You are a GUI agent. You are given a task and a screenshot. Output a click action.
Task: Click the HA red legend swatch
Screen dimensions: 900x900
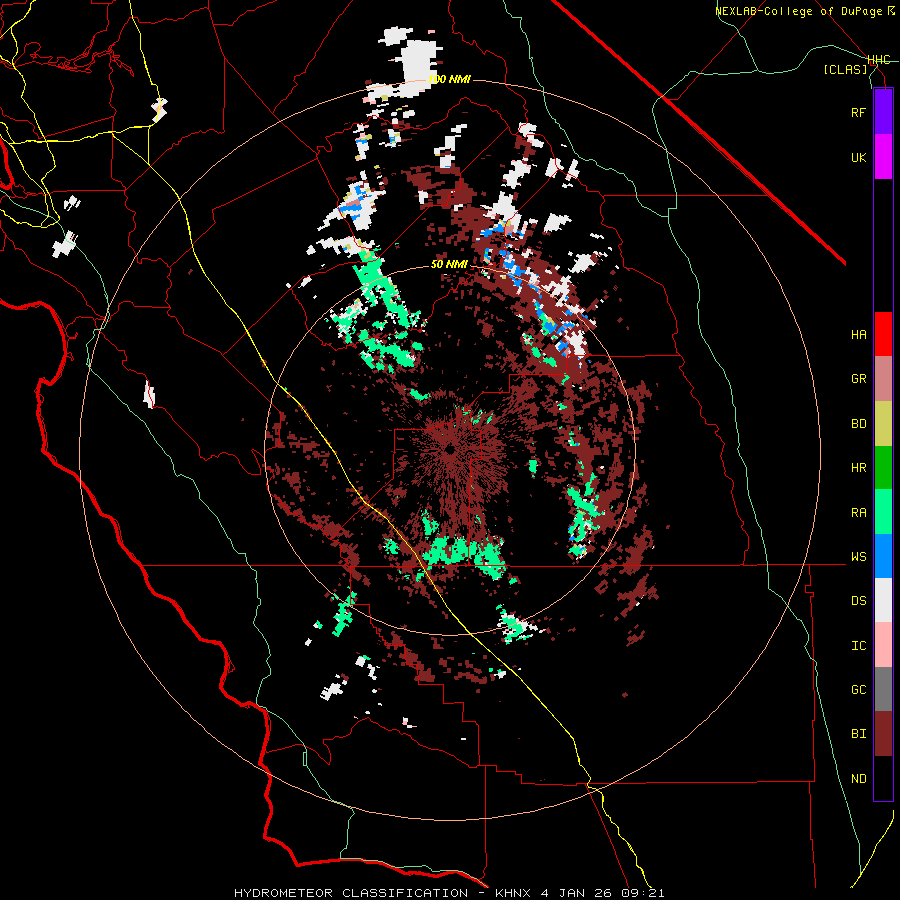[x=883, y=334]
